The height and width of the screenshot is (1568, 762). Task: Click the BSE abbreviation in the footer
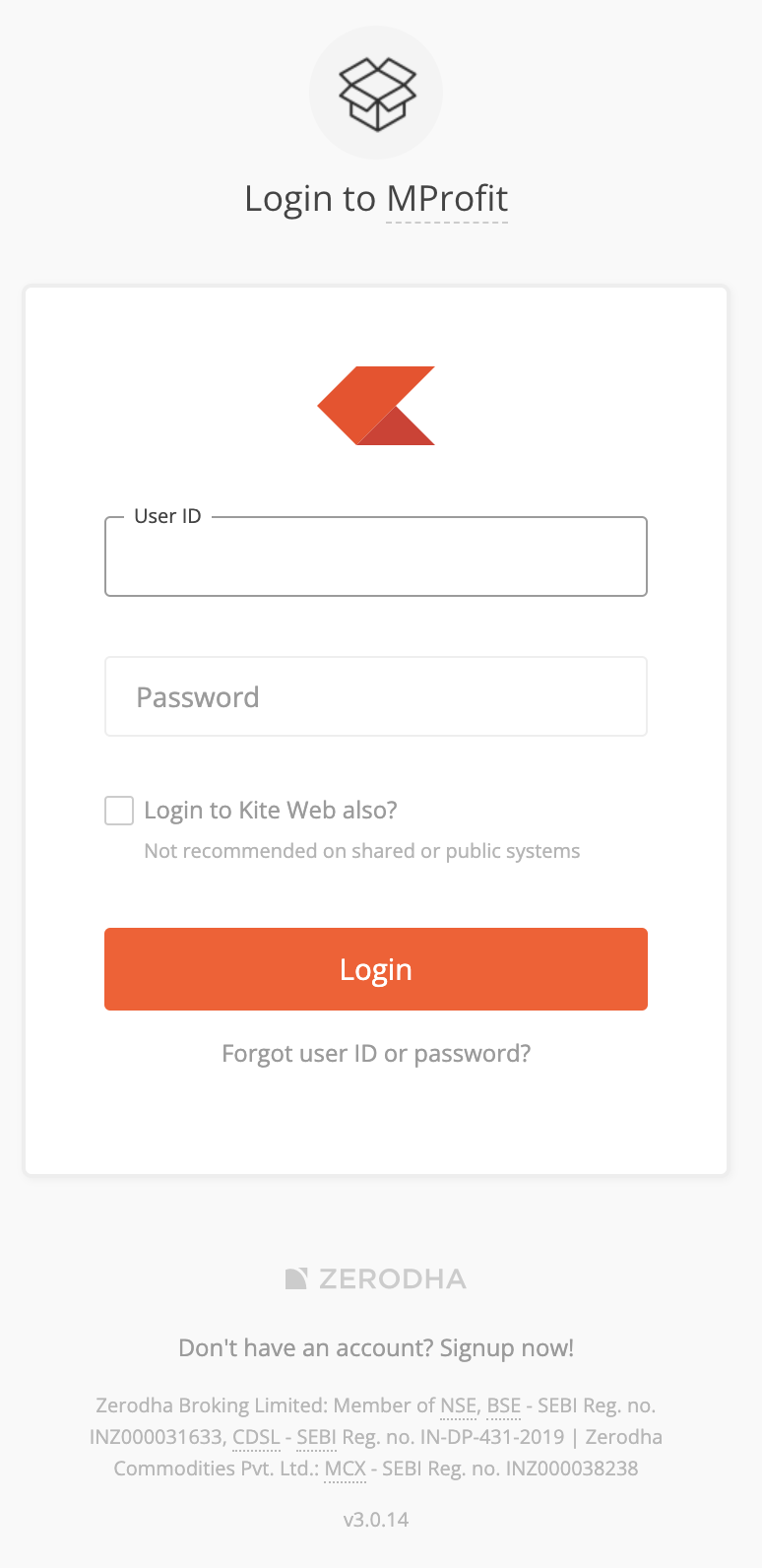pyautogui.click(x=504, y=1405)
